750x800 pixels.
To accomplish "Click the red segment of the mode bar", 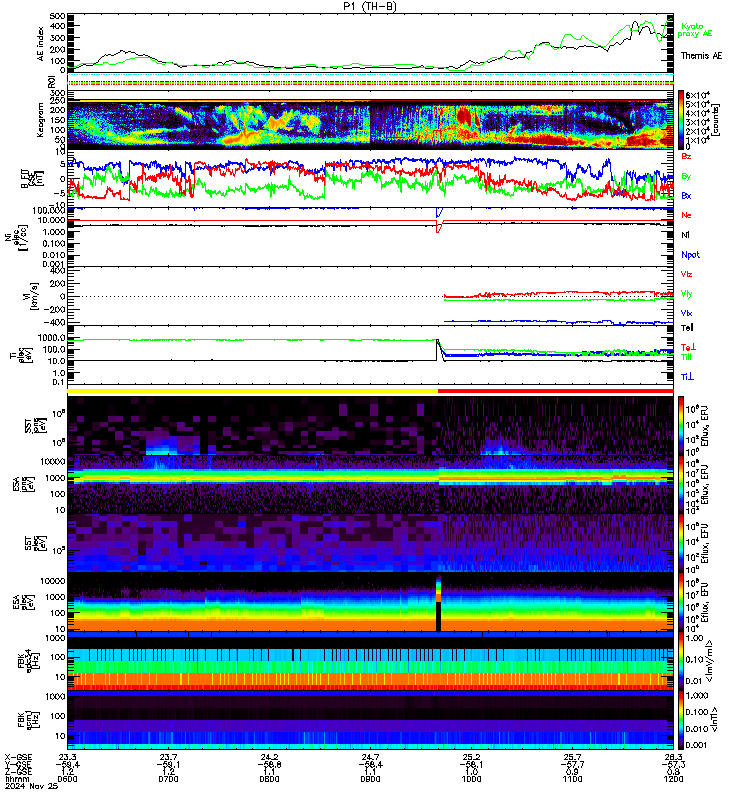I will point(556,391).
